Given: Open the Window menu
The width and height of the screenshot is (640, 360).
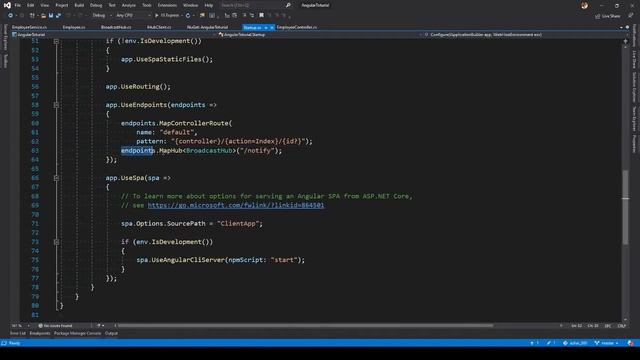Looking at the screenshot, I should pyautogui.click(x=190, y=5).
